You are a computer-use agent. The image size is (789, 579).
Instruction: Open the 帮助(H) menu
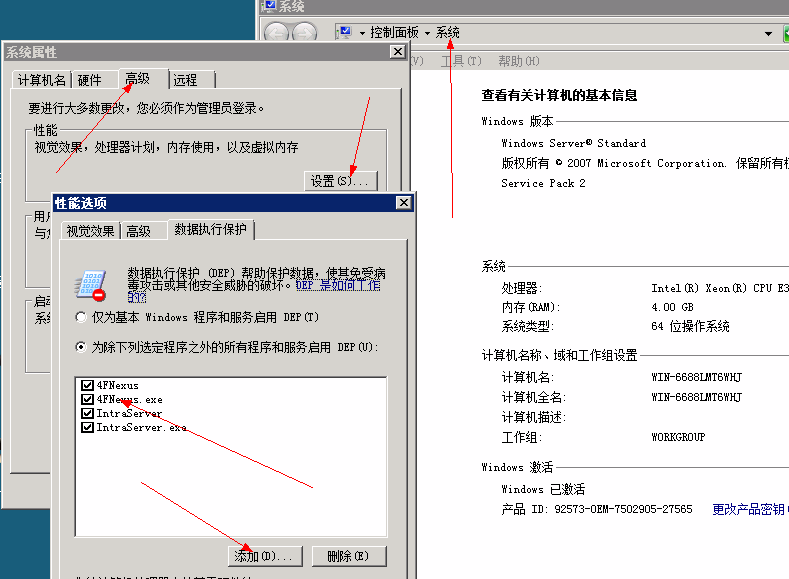tap(518, 61)
